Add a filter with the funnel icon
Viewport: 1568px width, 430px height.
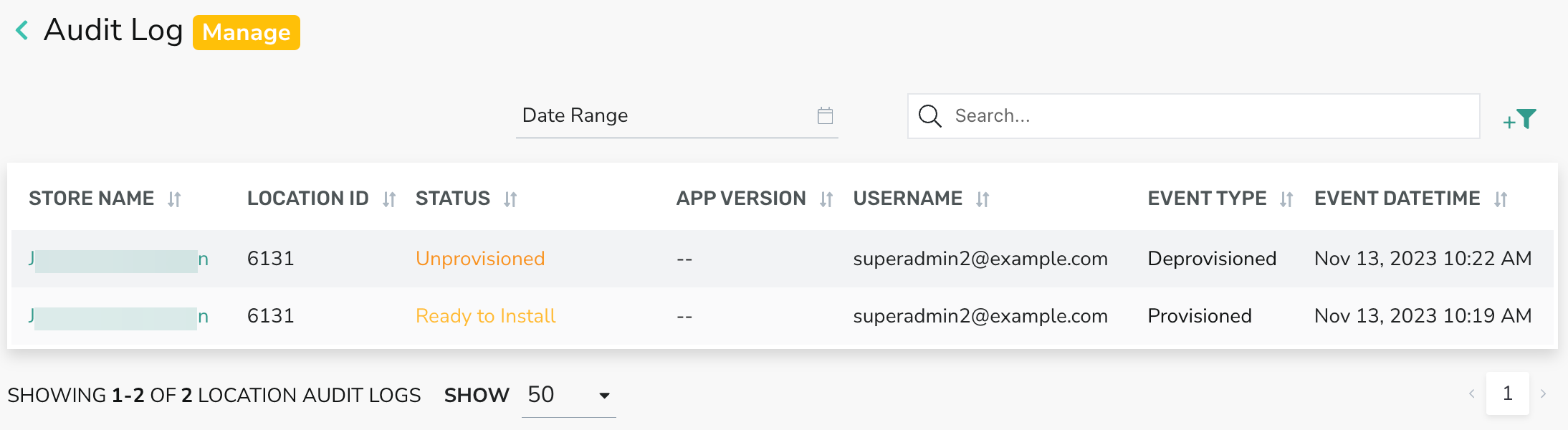1519,119
